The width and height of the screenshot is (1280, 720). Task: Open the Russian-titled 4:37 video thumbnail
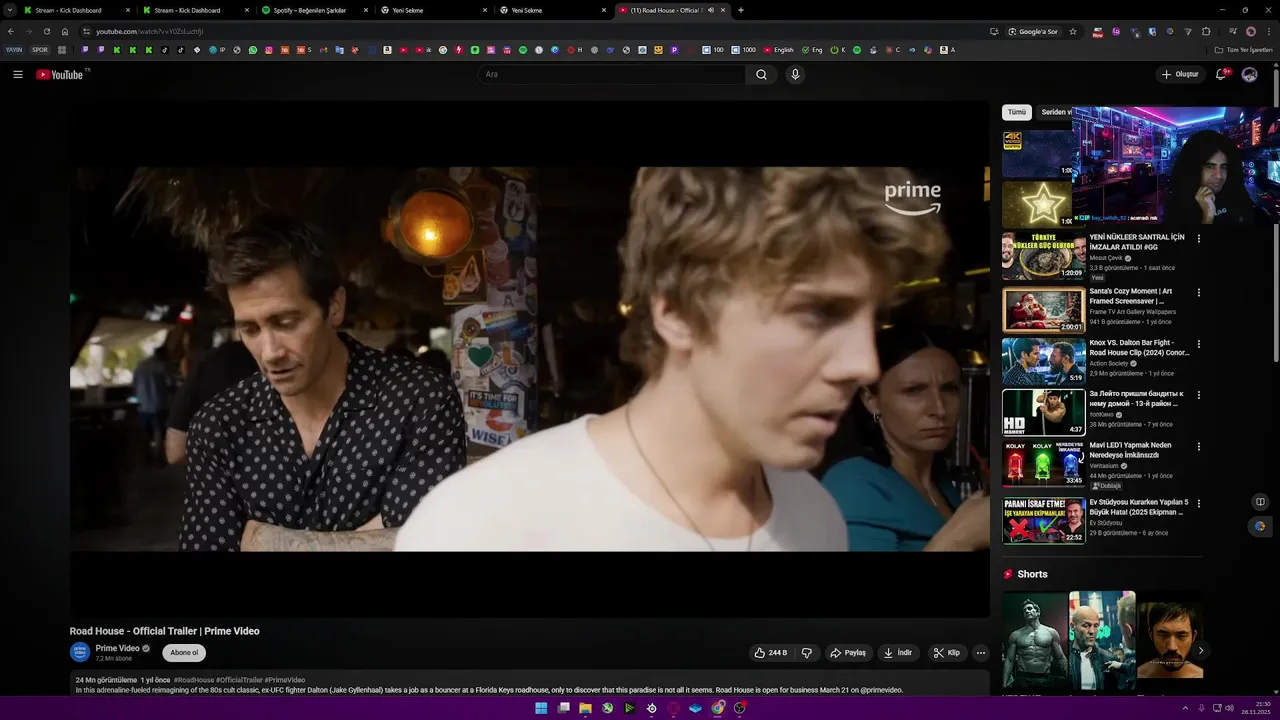pos(1044,412)
